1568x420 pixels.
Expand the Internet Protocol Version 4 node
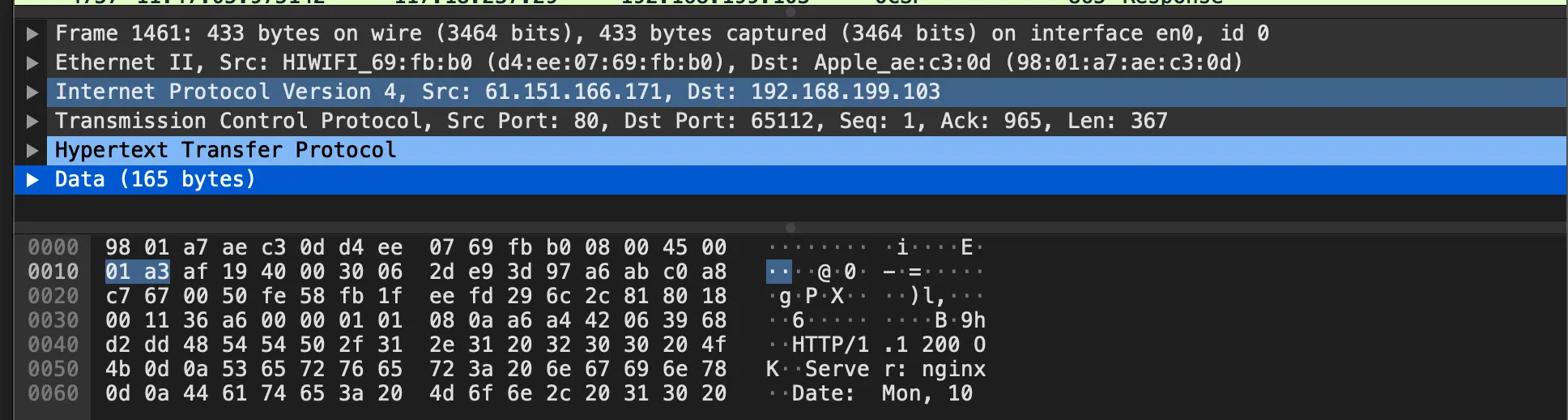[x=32, y=92]
